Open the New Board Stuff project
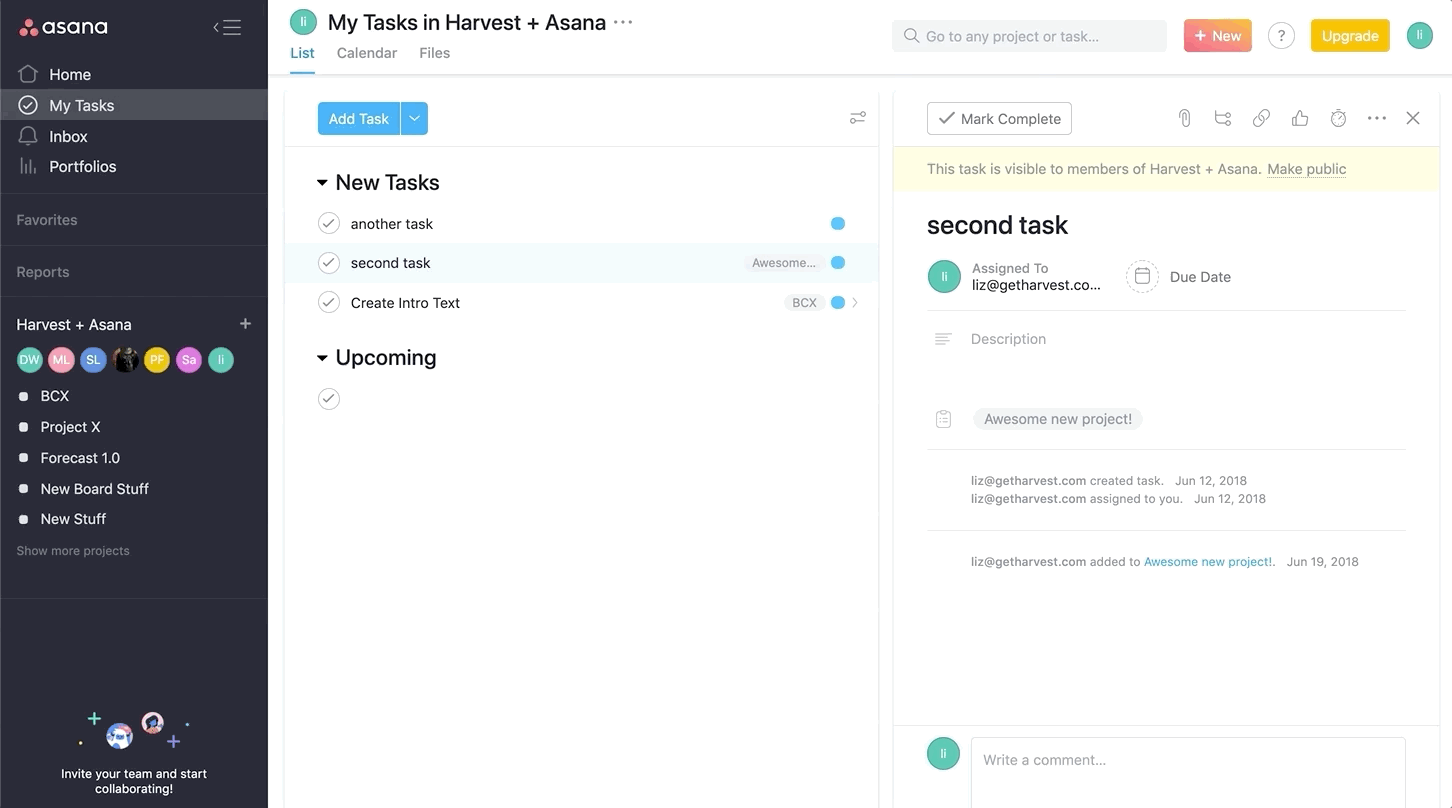Screen dimensions: 1452x808 (94, 489)
